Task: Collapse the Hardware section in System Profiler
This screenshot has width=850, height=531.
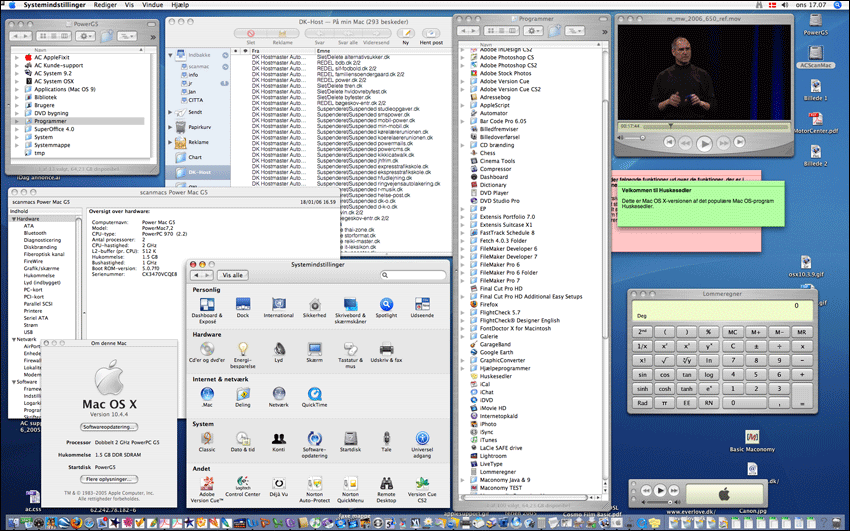Action: 12,218
